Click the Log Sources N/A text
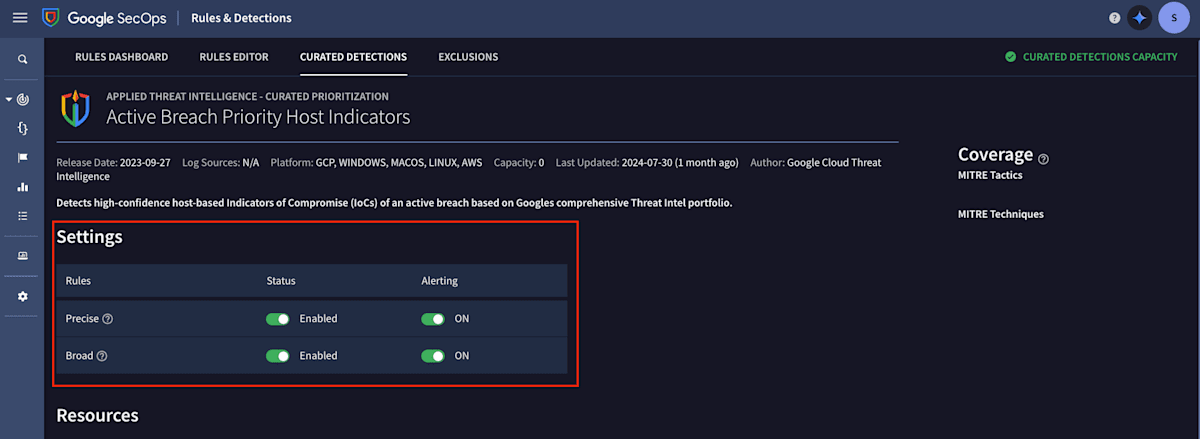1200x439 pixels. click(x=220, y=162)
